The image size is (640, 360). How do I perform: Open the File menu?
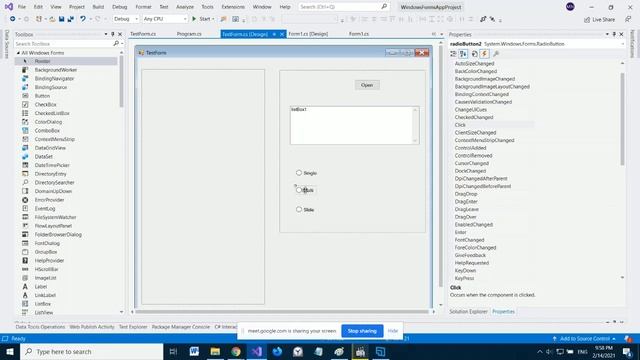click(x=22, y=7)
